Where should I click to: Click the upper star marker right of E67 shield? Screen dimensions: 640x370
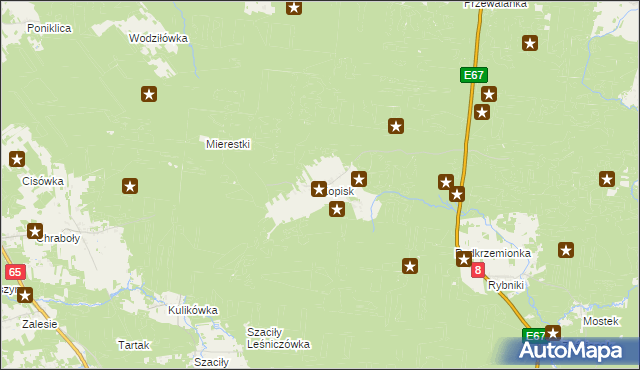(489, 94)
